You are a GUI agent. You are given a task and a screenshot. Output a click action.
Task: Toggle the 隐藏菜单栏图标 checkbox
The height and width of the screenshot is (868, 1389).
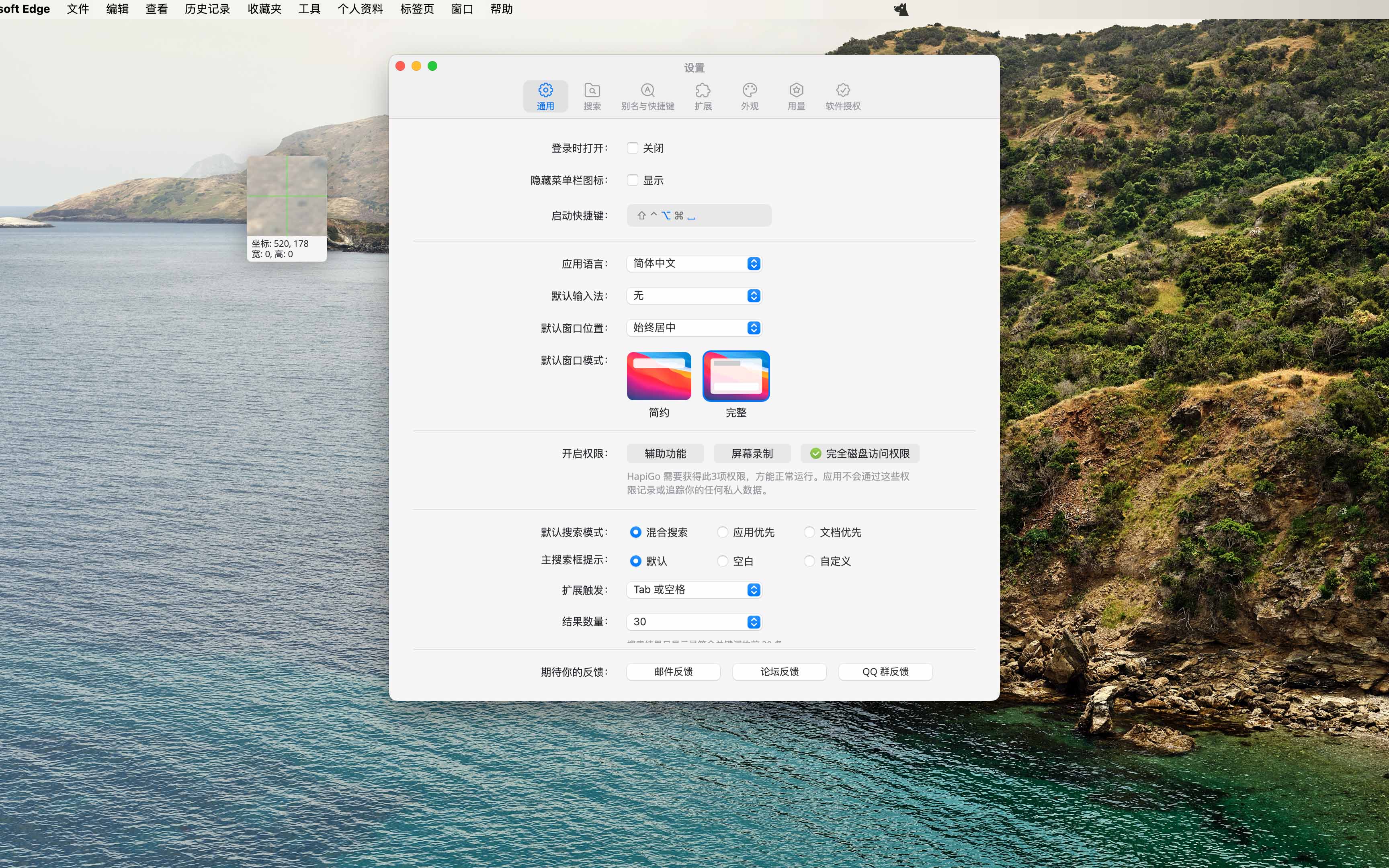click(633, 180)
